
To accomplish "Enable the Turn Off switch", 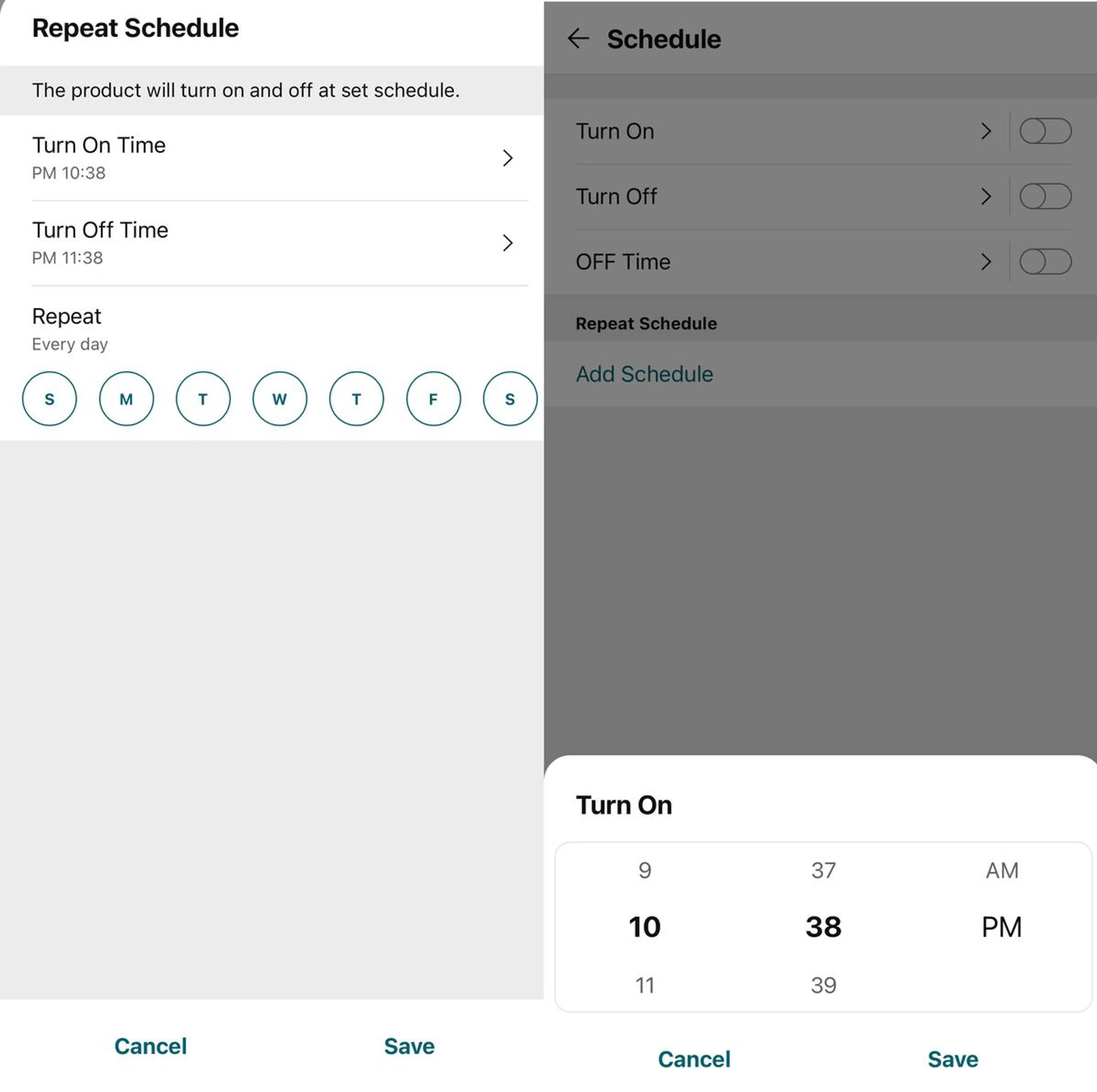I will point(1046,196).
